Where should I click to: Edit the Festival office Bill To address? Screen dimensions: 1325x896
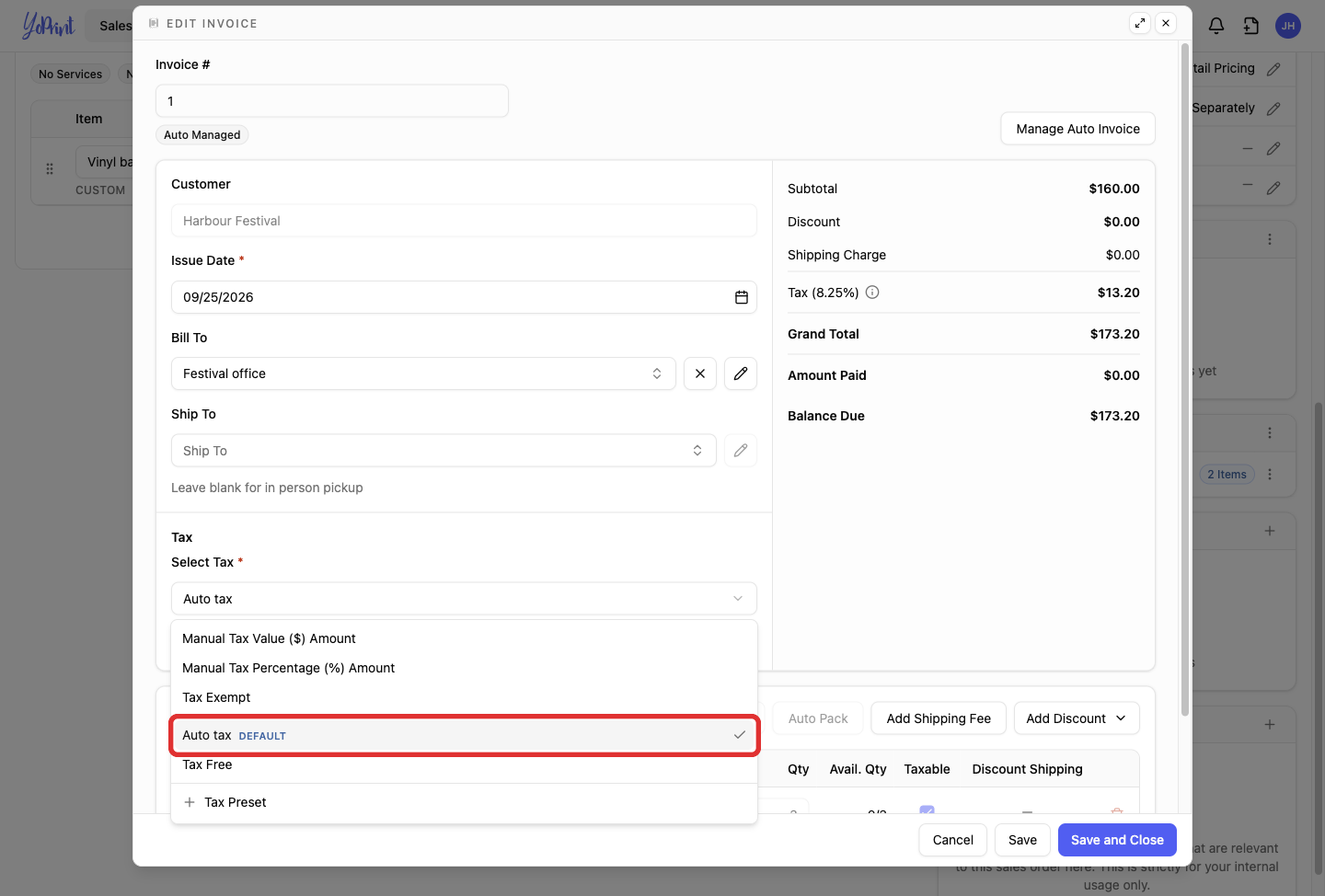[741, 373]
